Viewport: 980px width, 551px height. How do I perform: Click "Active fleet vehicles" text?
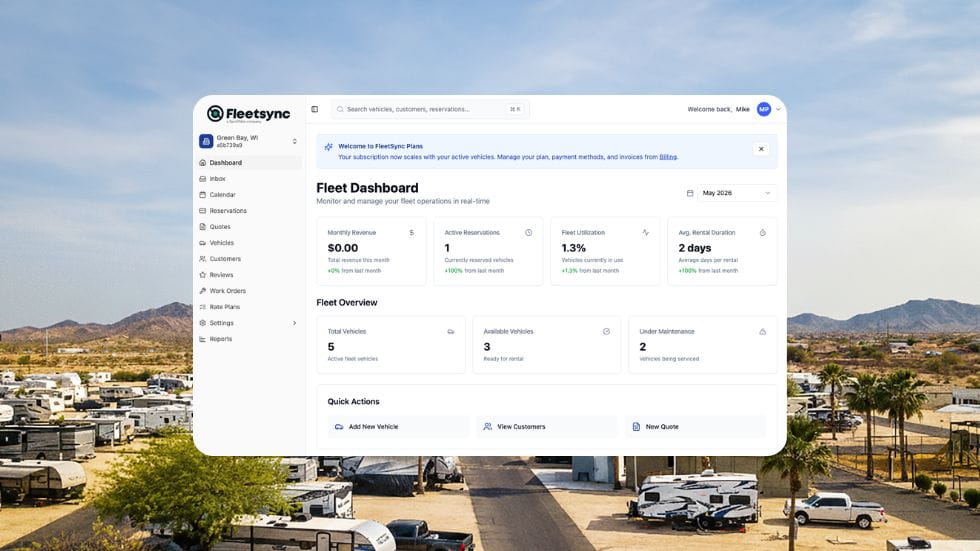tap(352, 359)
